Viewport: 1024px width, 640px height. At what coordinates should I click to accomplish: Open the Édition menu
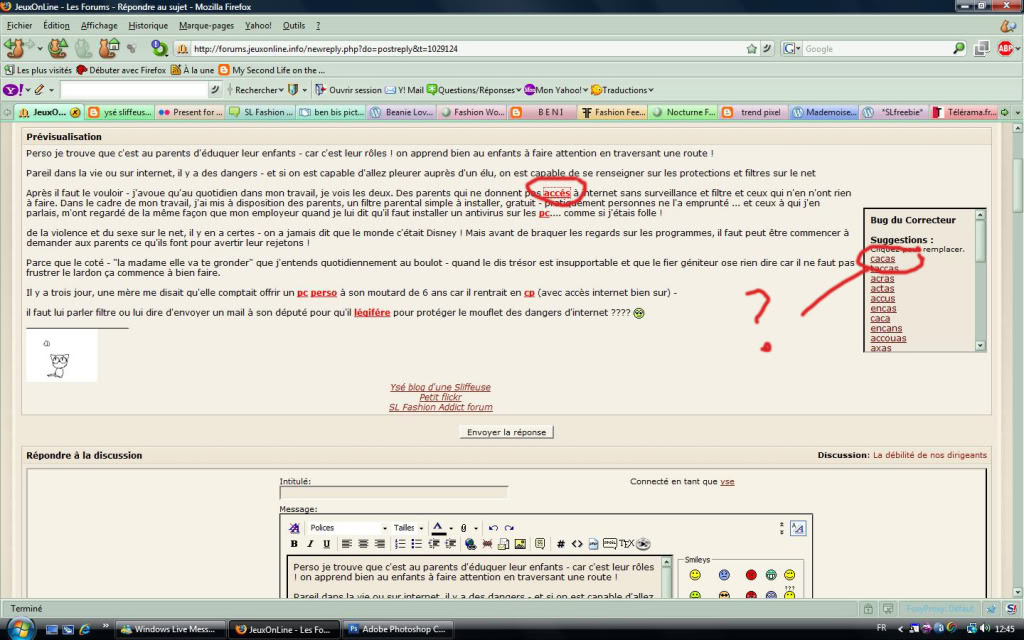click(x=56, y=25)
